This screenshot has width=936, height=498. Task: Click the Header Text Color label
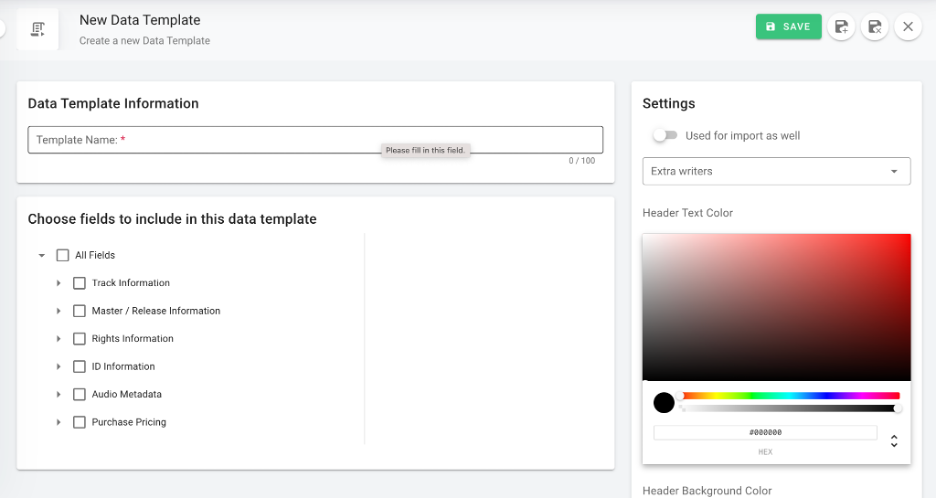[688, 213]
